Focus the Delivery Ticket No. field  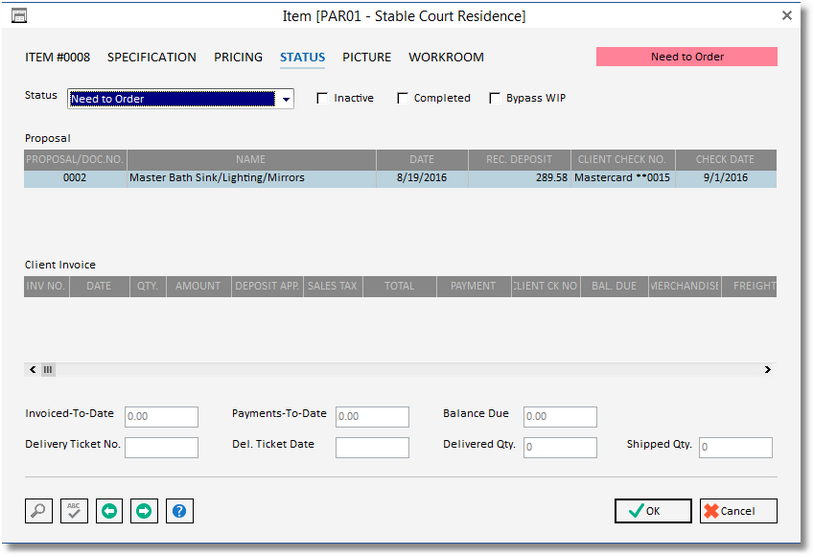[161, 447]
